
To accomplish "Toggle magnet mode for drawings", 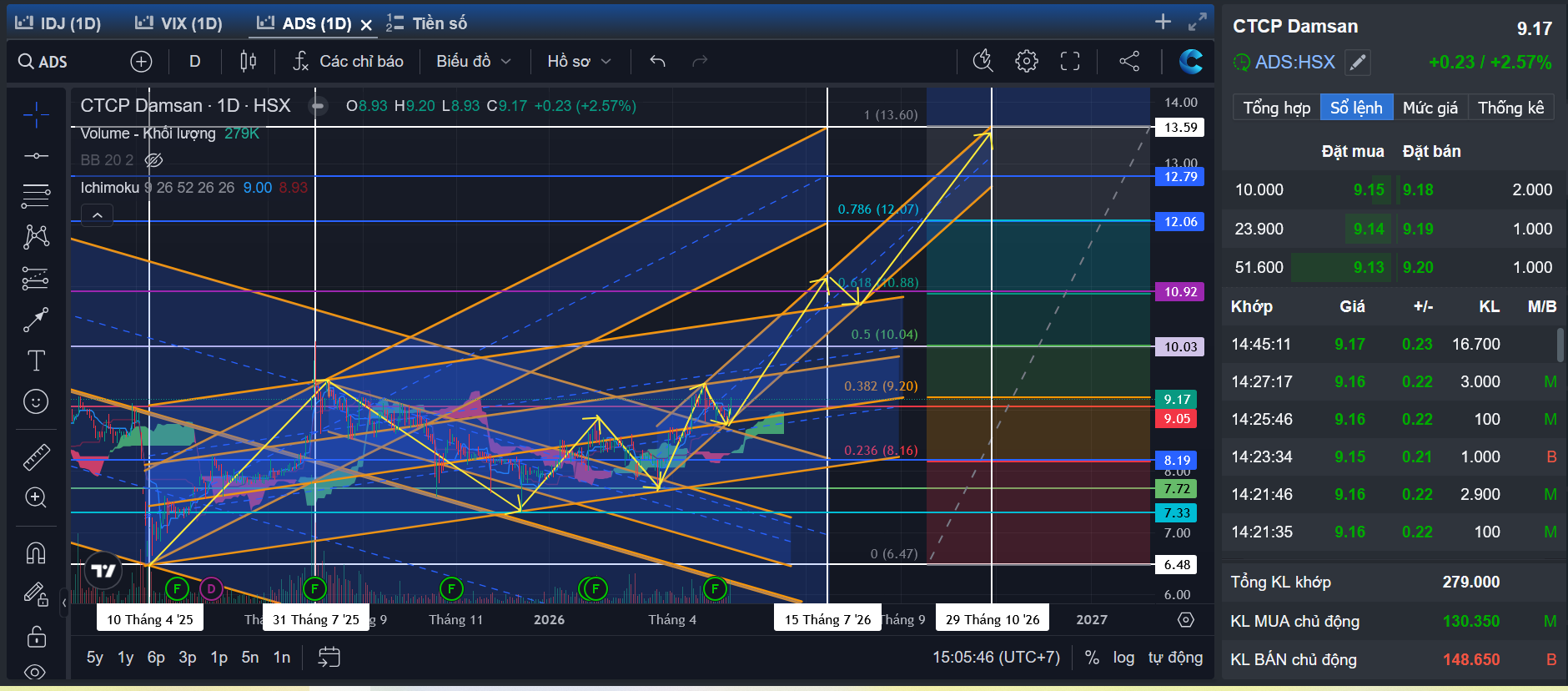I will pos(36,552).
